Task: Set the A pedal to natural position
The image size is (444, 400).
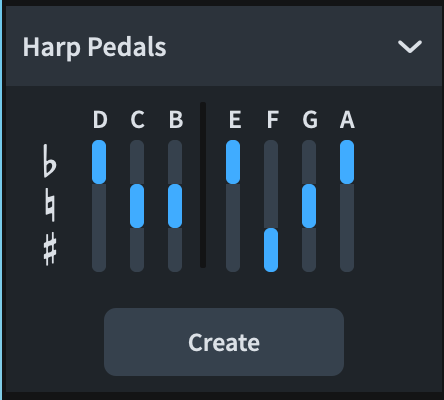Action: pos(347,206)
